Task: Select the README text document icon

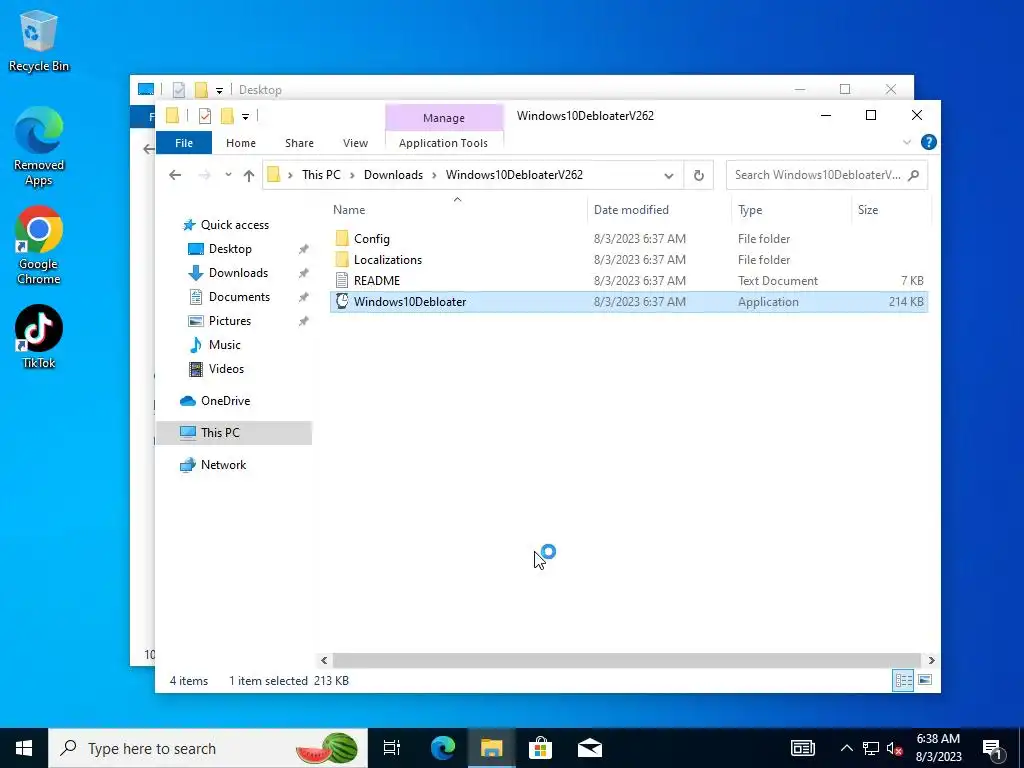Action: pos(342,280)
